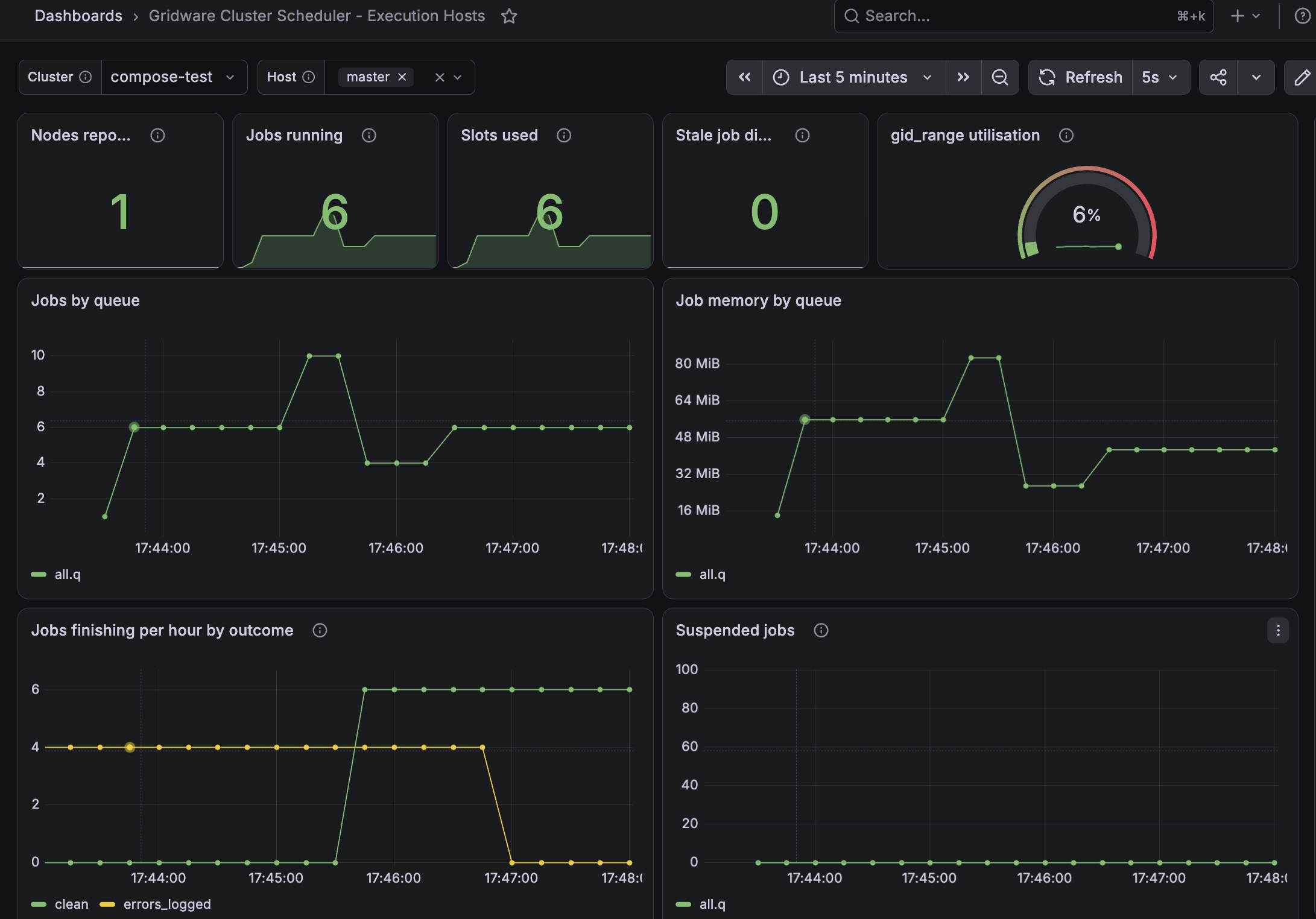Viewport: 1316px width, 919px height.
Task: Click the edit pencil icon
Action: (x=1302, y=77)
